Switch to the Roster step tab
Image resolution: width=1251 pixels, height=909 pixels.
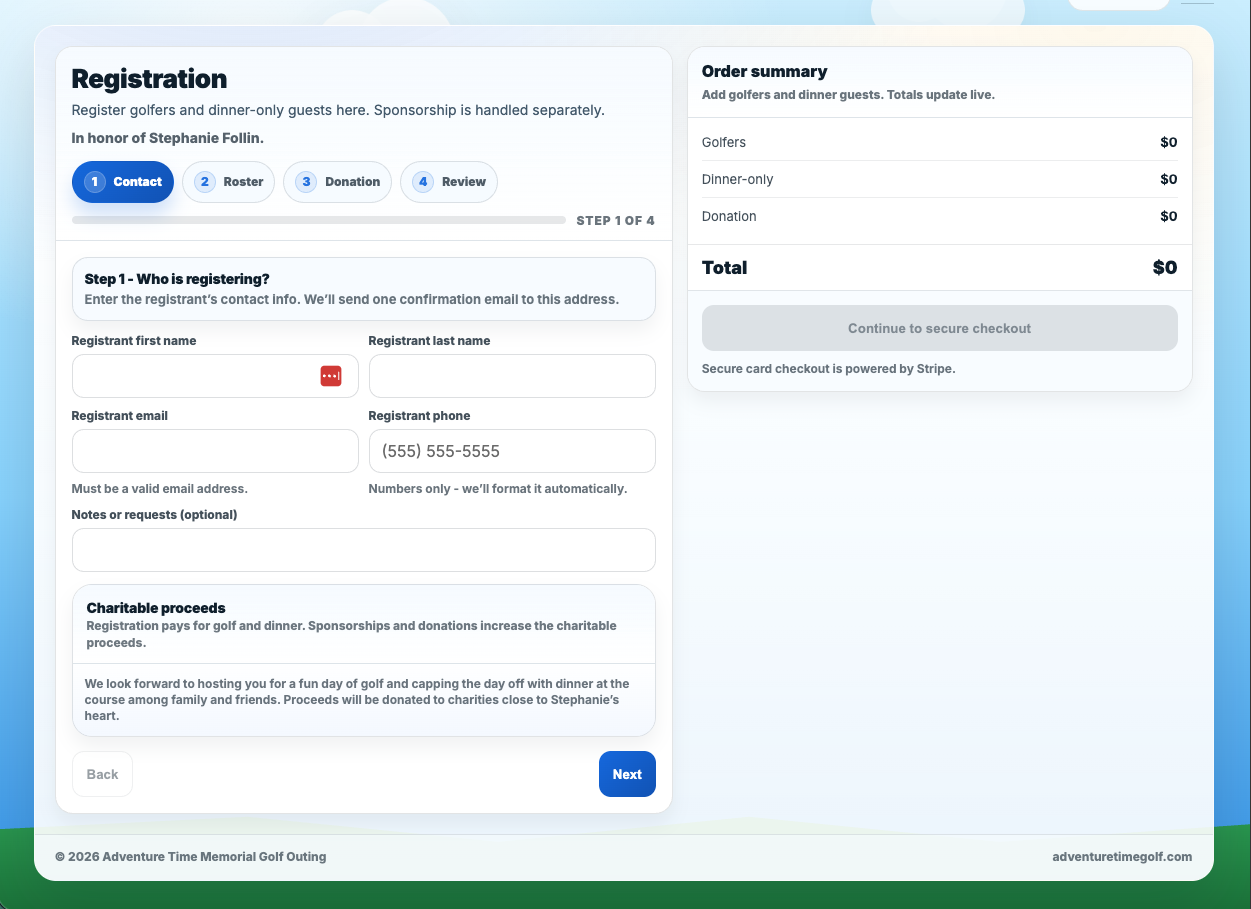(x=229, y=182)
